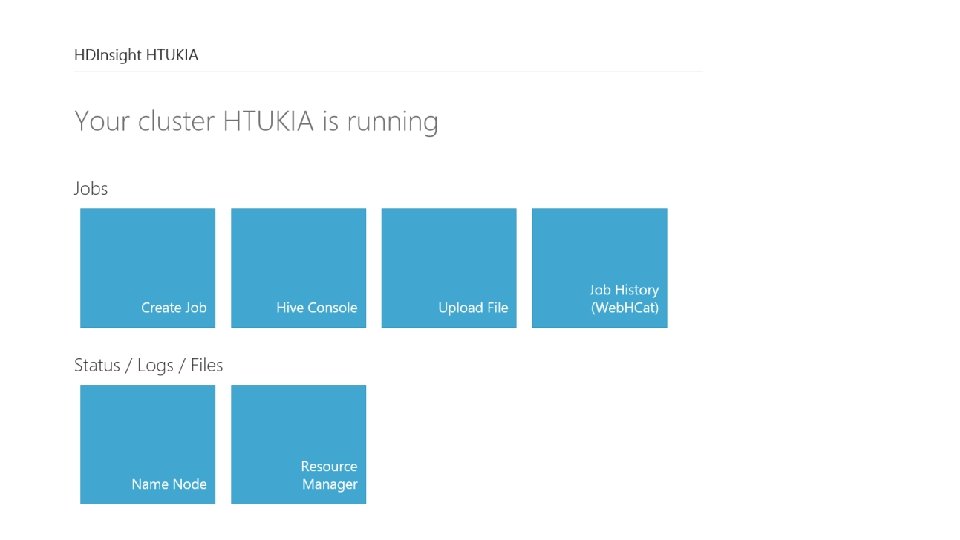Open the Name Node tile
The height and width of the screenshot is (540, 960).
[148, 444]
